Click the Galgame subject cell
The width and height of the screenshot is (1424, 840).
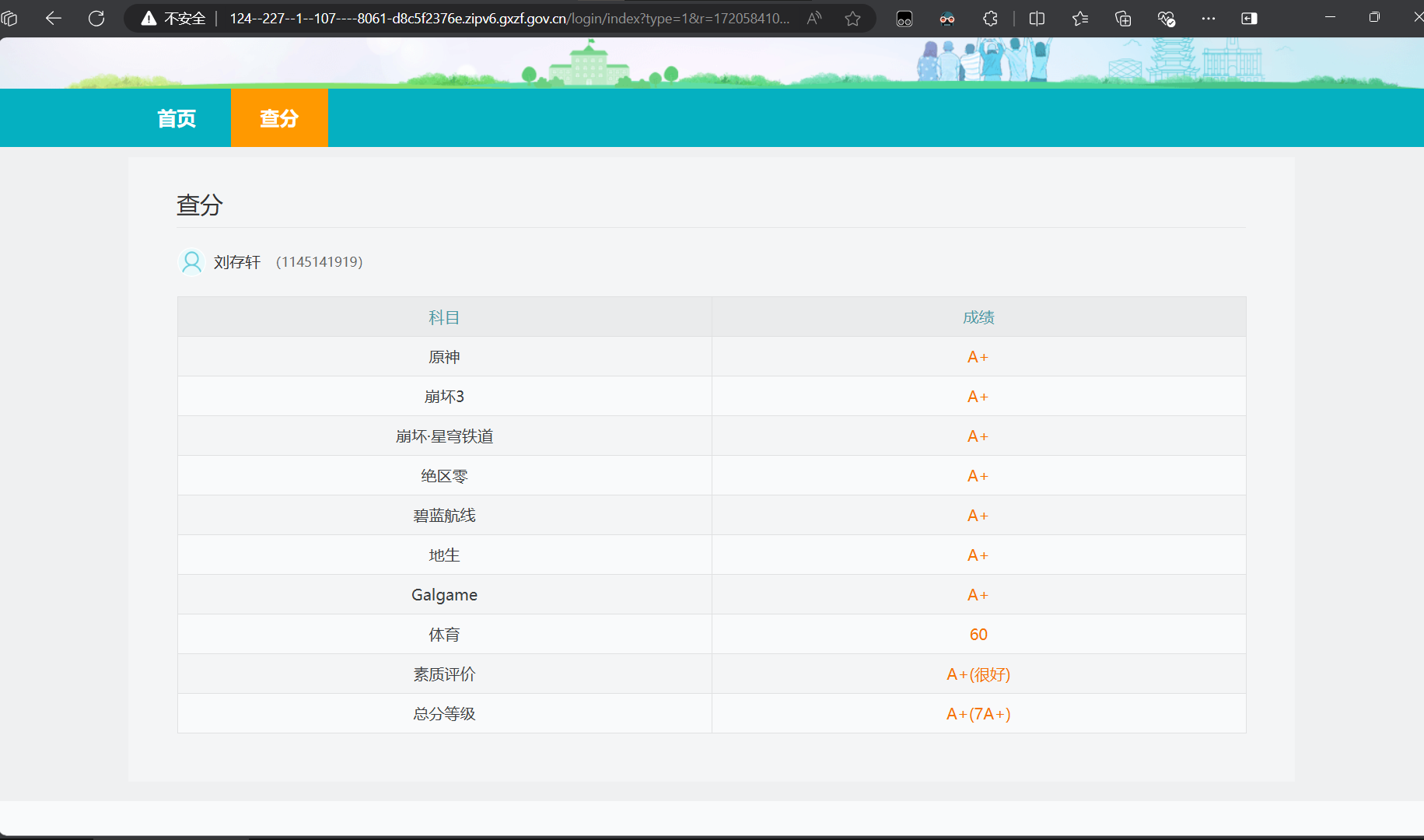coord(444,595)
